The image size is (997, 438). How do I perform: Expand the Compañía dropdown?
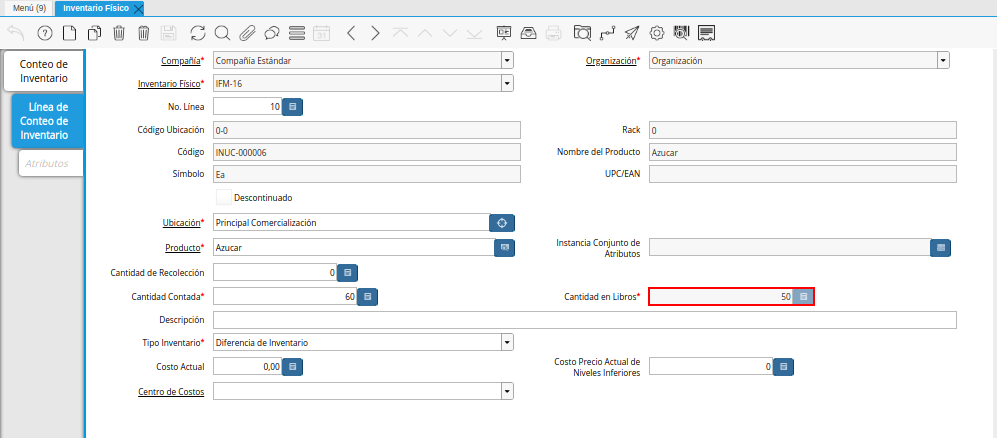pyautogui.click(x=507, y=60)
